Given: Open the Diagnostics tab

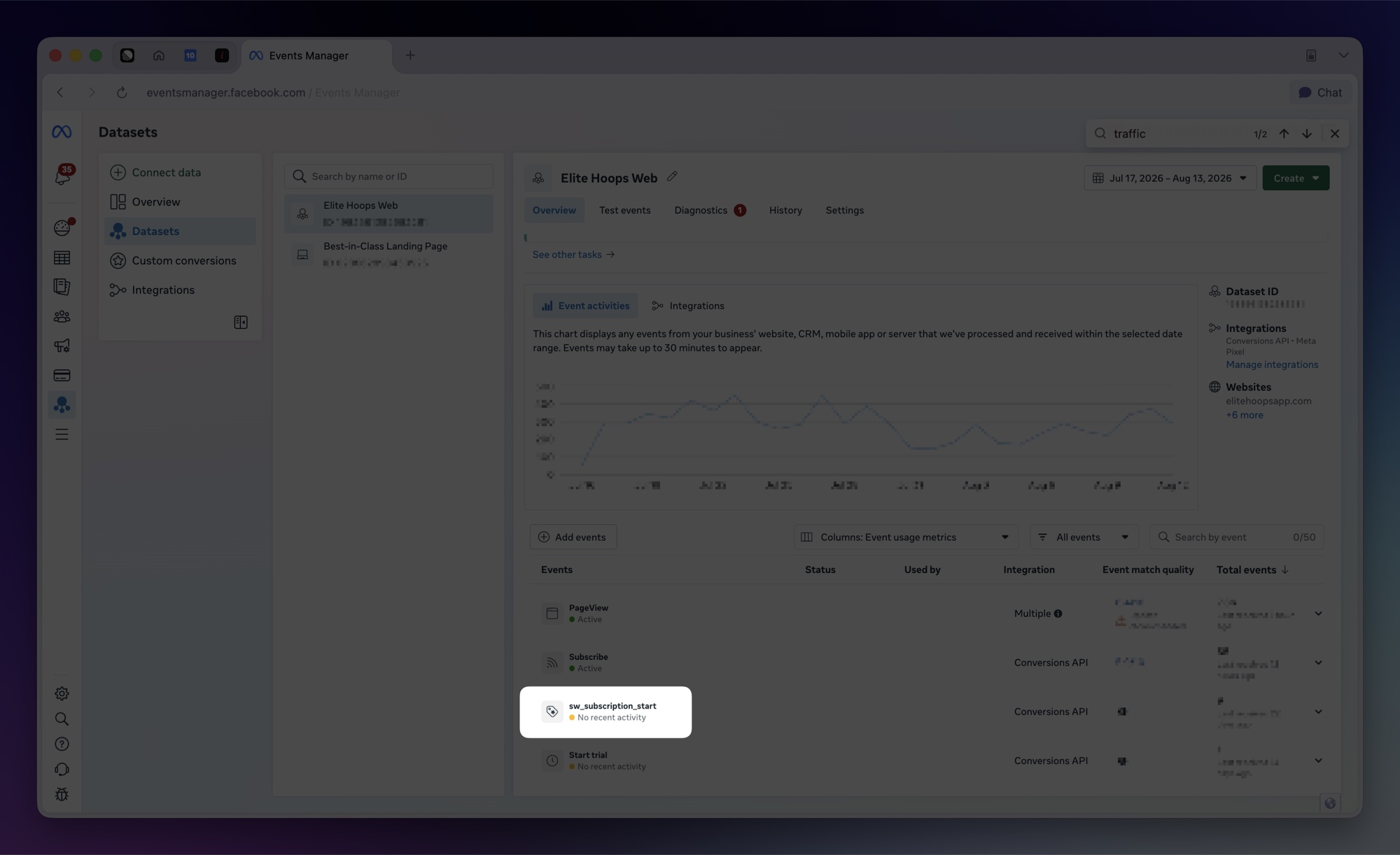Looking at the screenshot, I should click(x=709, y=210).
